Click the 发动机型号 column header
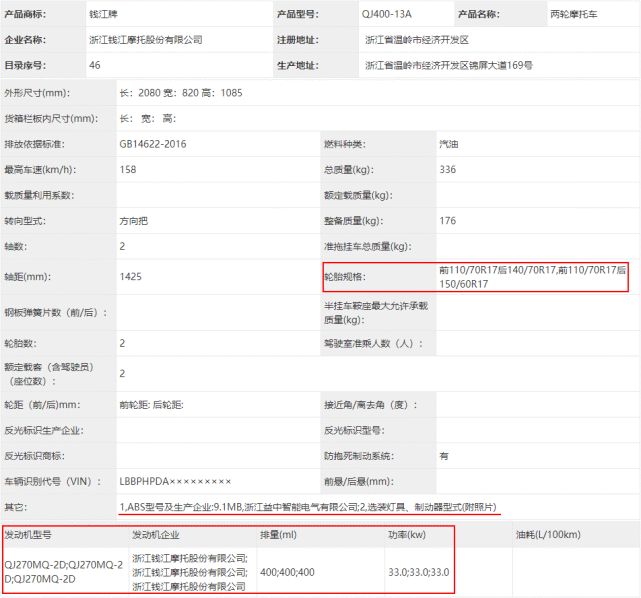Image resolution: width=641 pixels, height=598 pixels. click(x=28, y=535)
